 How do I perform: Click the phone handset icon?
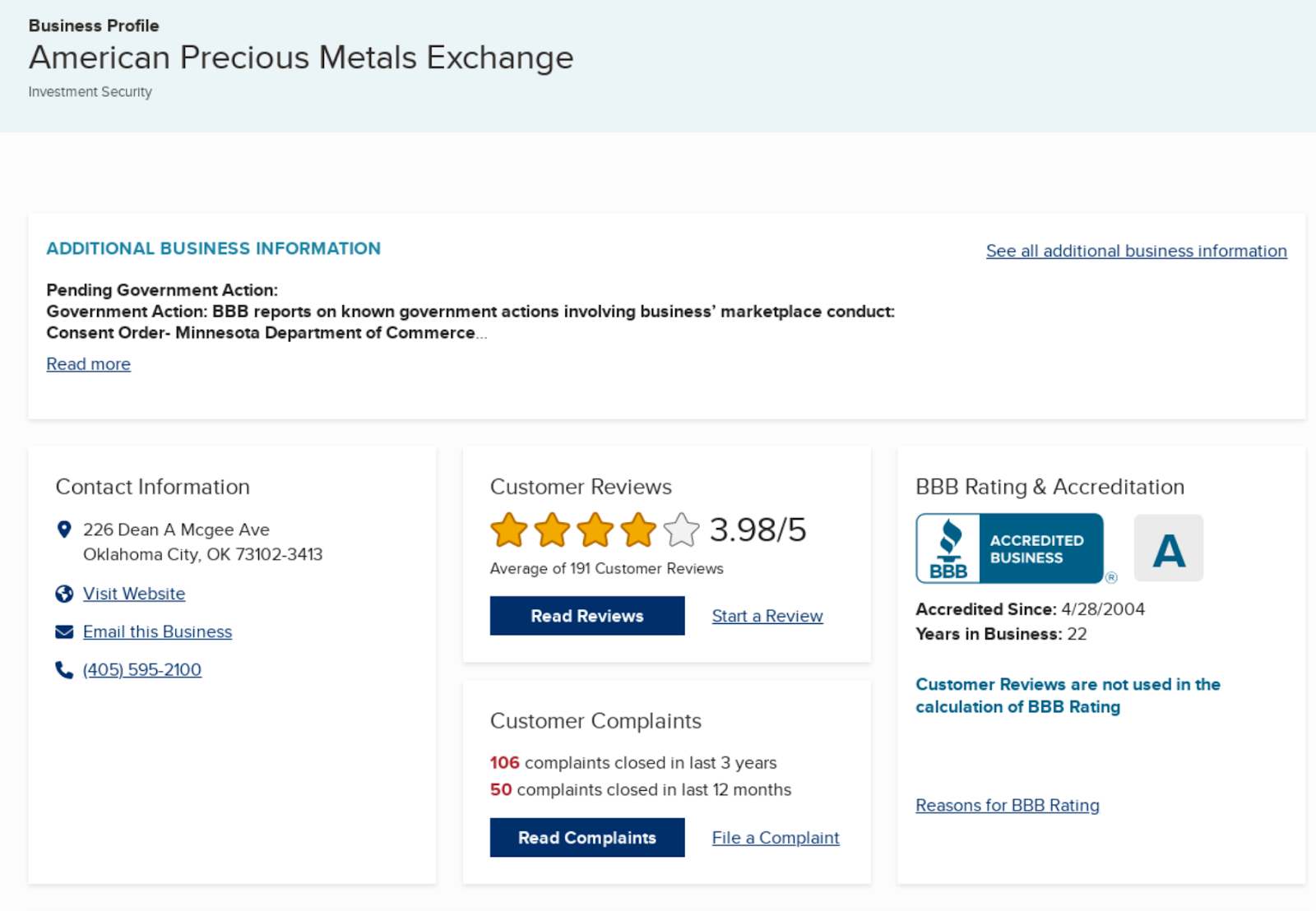(64, 670)
